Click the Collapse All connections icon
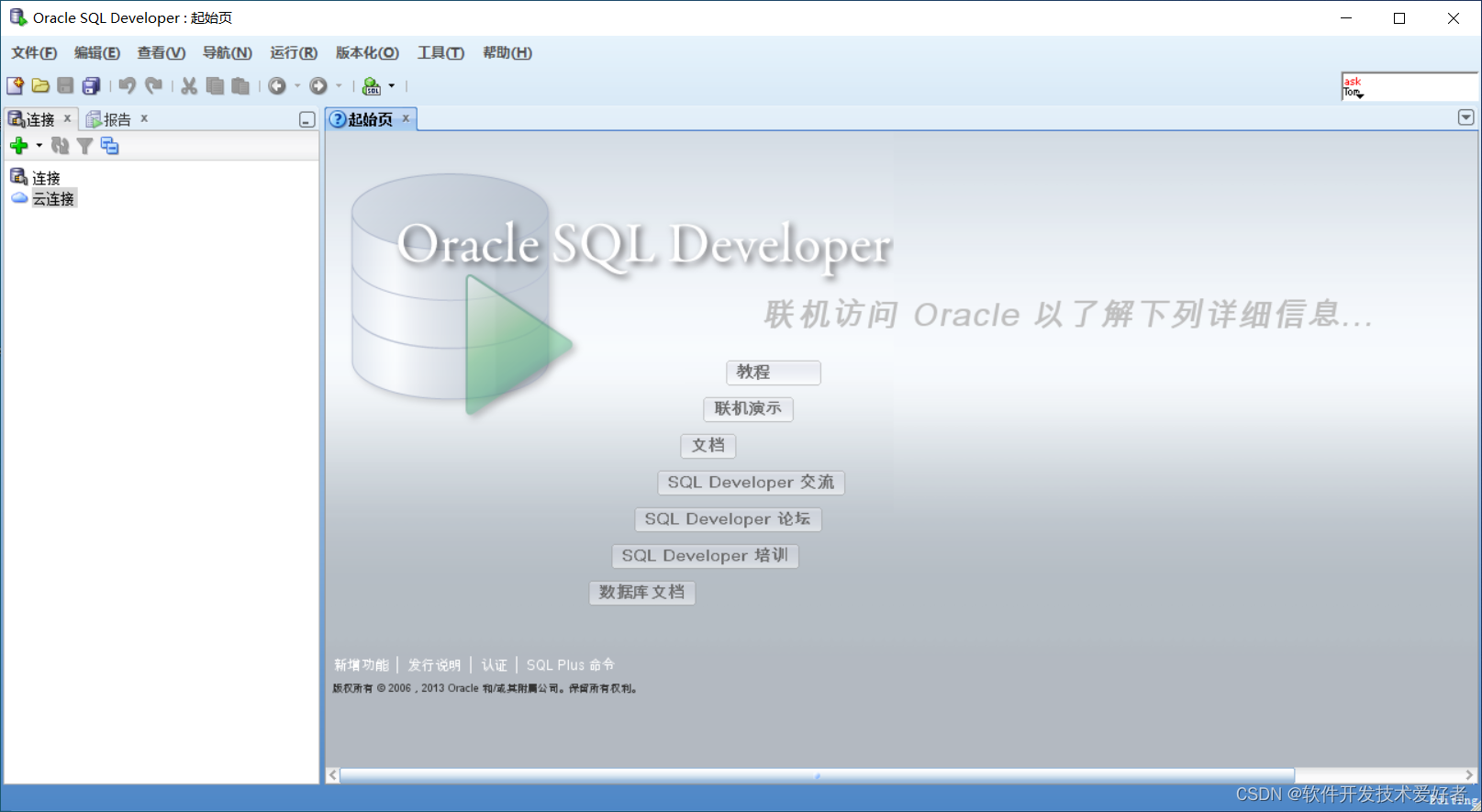Image resolution: width=1482 pixels, height=812 pixels. tap(109, 145)
